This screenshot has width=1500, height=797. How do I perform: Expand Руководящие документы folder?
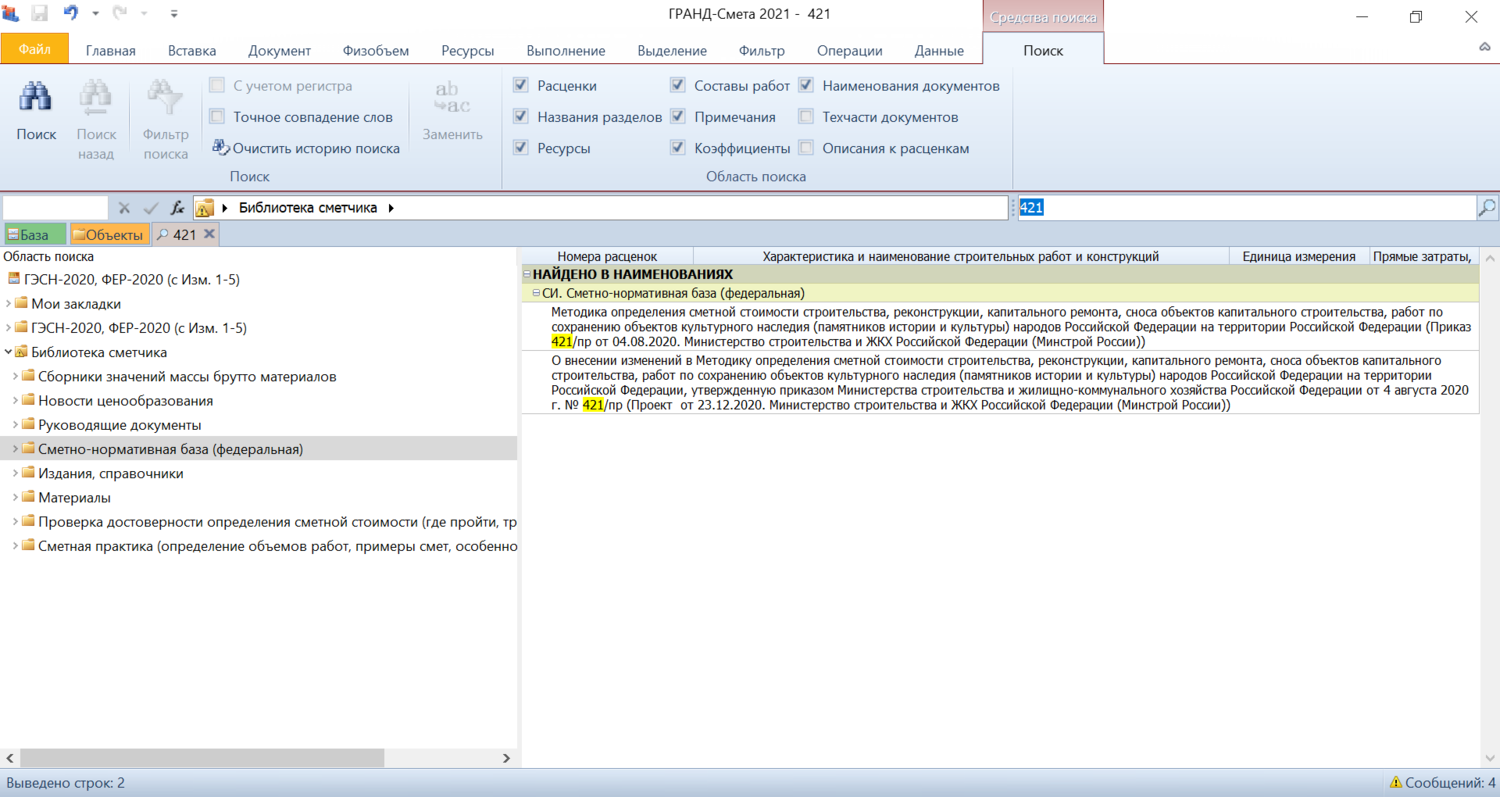click(x=16, y=425)
